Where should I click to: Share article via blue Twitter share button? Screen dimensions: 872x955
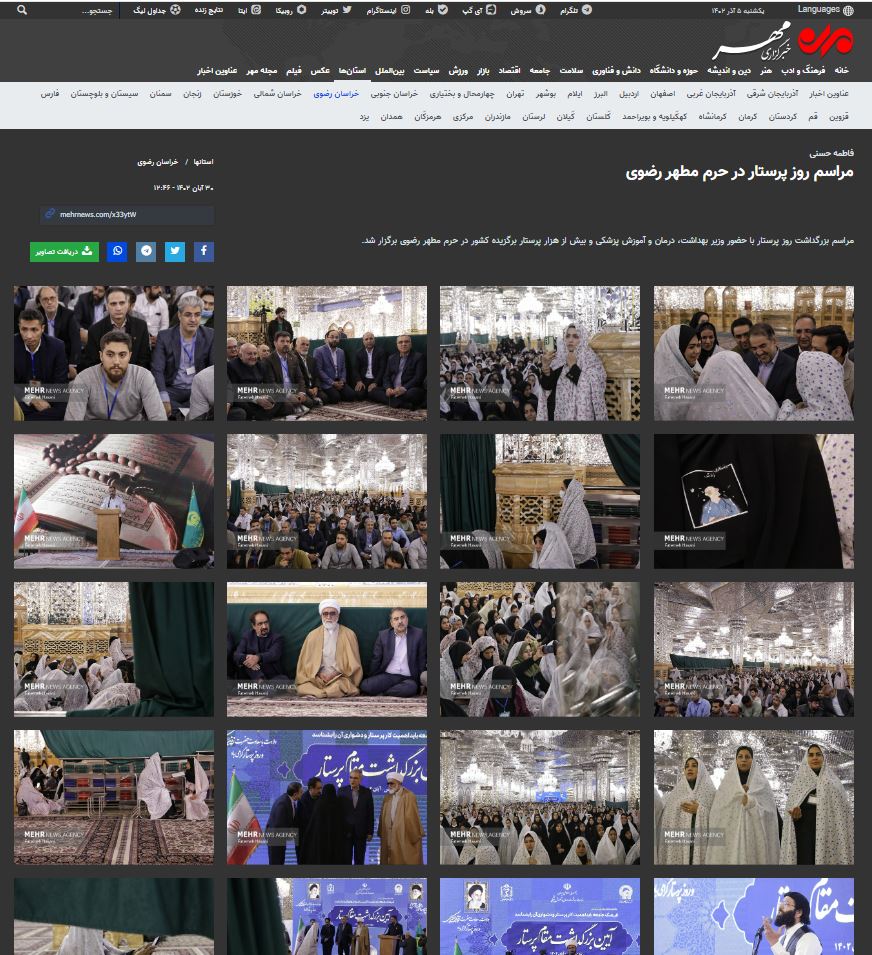click(x=175, y=251)
